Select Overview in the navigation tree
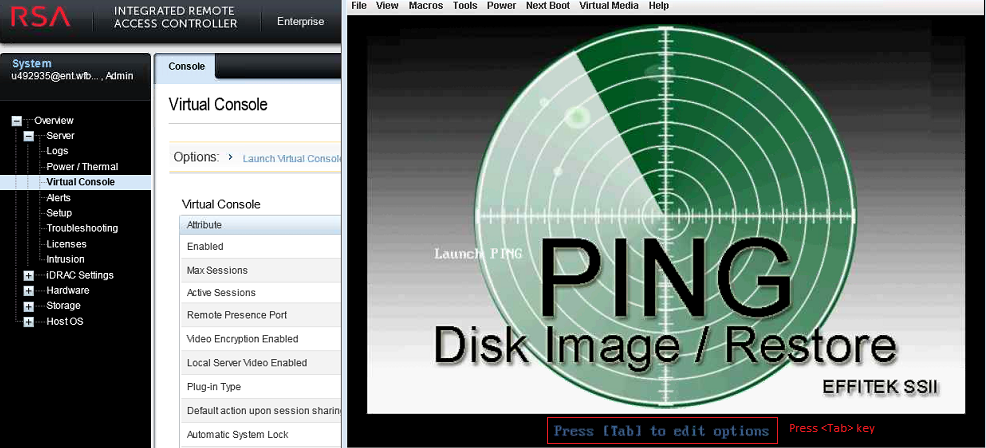The height and width of the screenshot is (448, 986). (54, 121)
